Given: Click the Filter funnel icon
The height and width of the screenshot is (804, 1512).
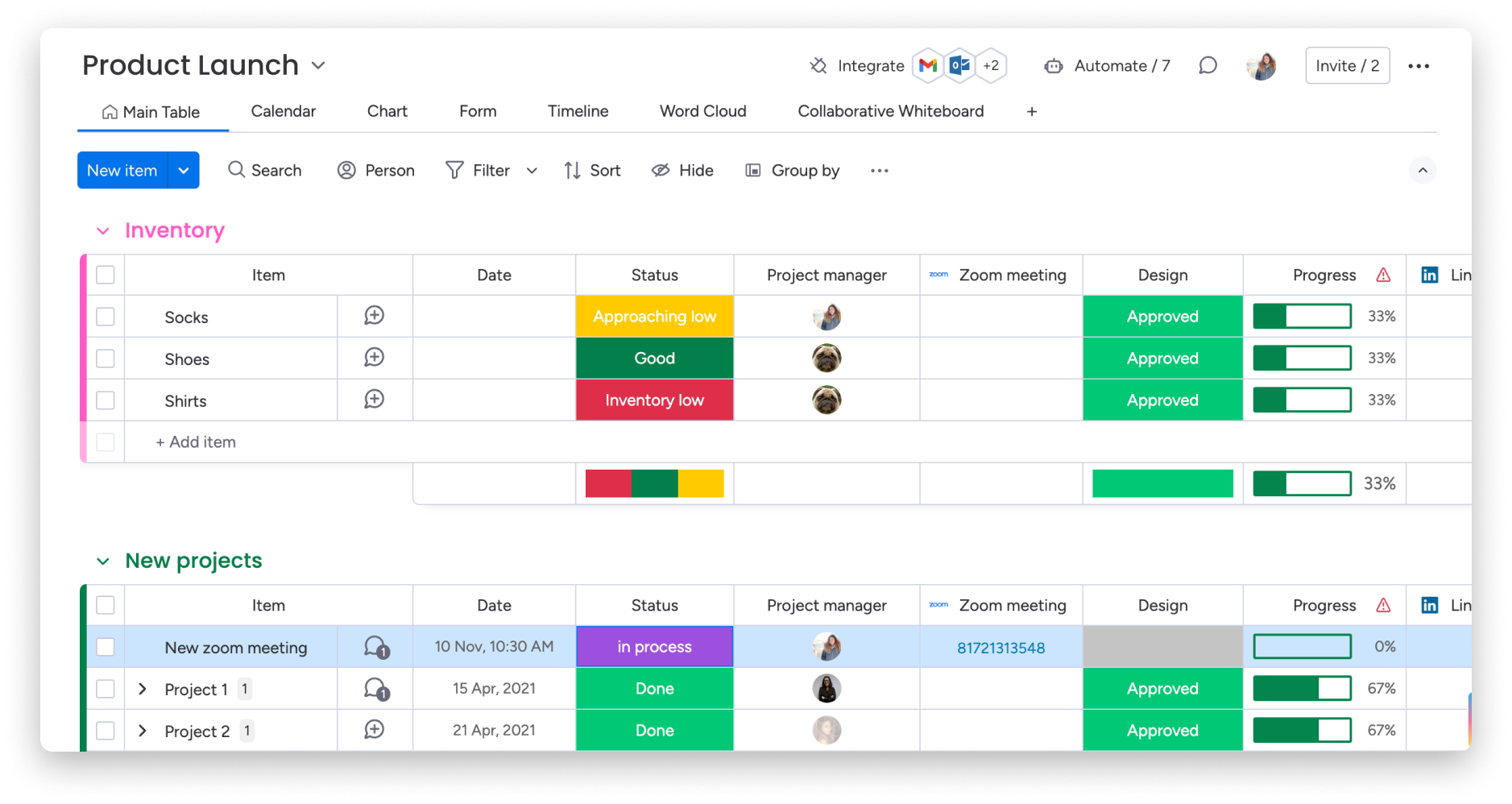Looking at the screenshot, I should pos(454,170).
